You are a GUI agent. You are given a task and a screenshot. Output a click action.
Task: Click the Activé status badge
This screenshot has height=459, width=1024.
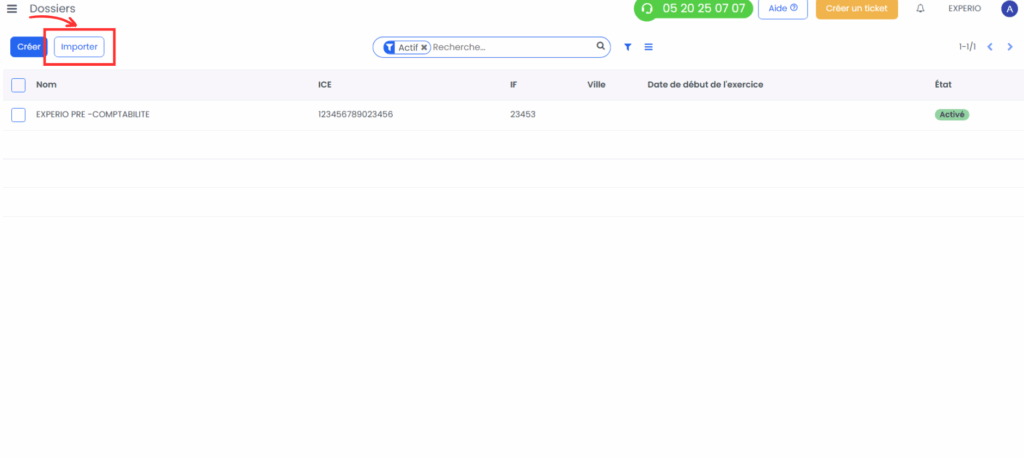[952, 114]
